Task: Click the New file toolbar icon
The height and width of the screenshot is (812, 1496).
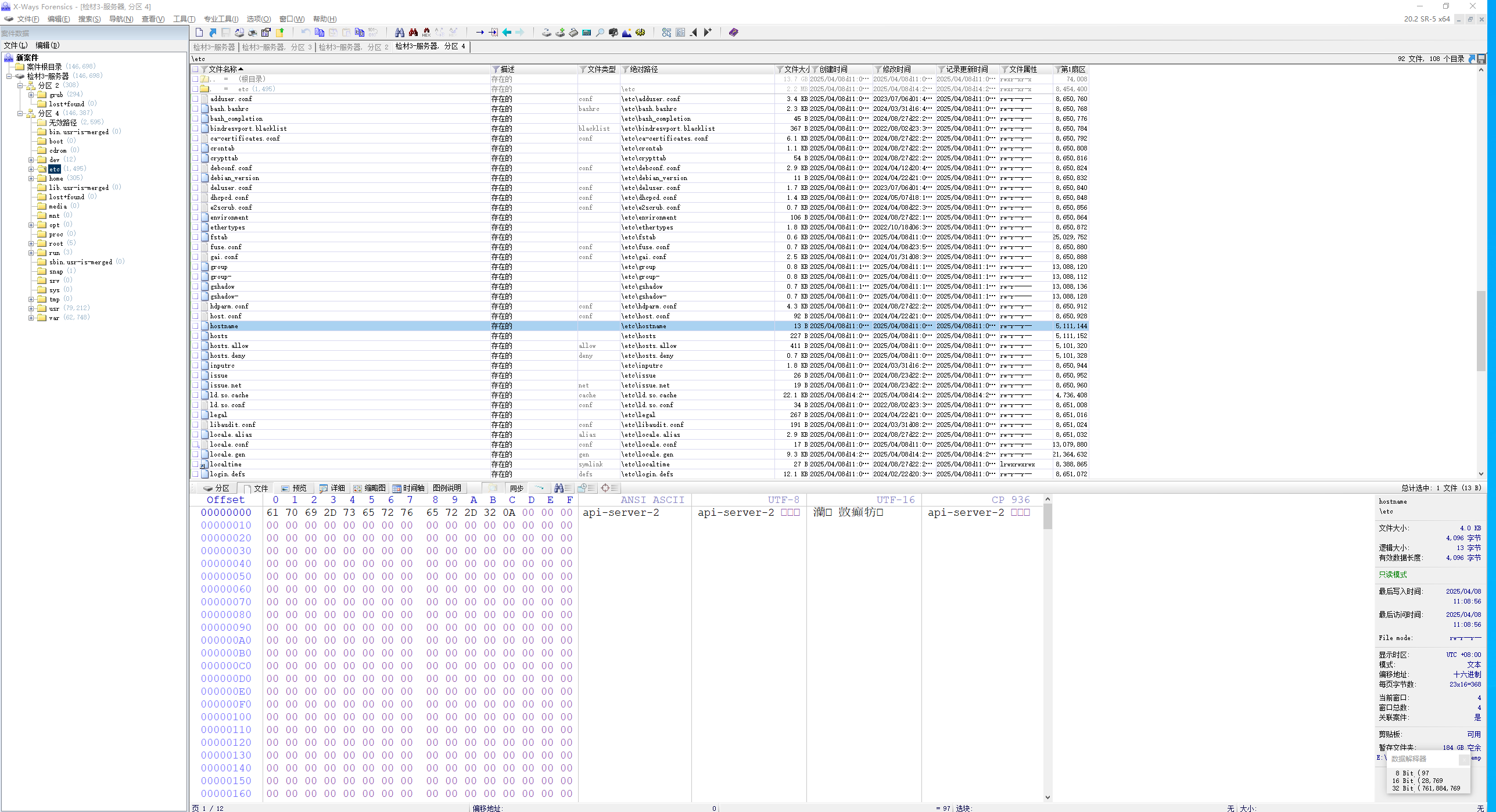Action: coord(199,33)
